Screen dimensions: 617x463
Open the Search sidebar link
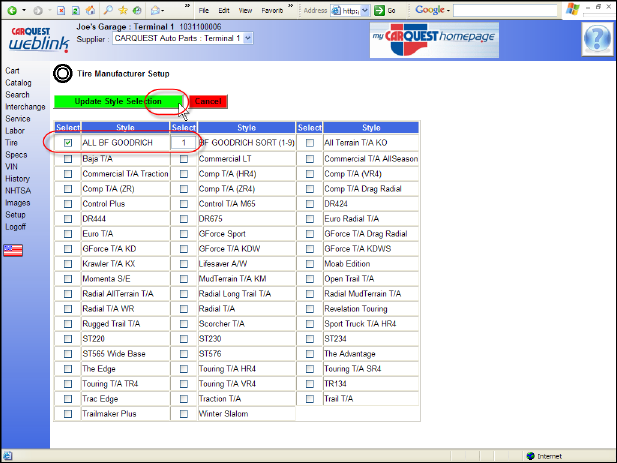pos(17,95)
